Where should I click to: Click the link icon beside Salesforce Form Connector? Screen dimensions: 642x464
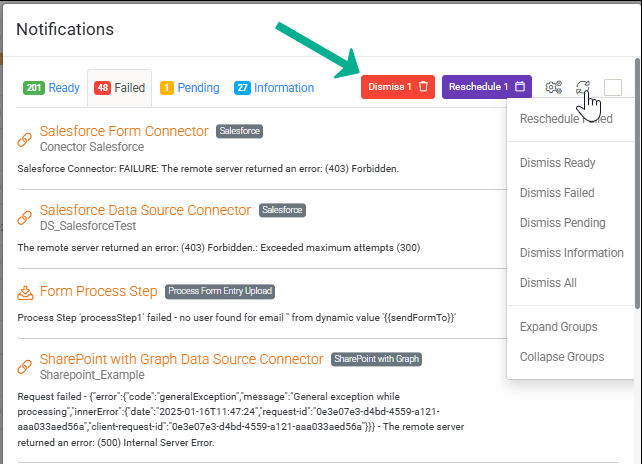[x=25, y=140]
